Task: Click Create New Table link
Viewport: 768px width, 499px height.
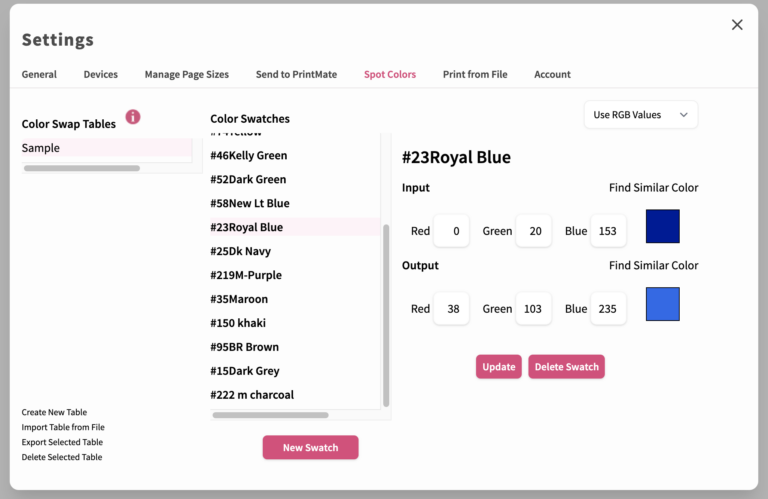Action: click(x=54, y=412)
